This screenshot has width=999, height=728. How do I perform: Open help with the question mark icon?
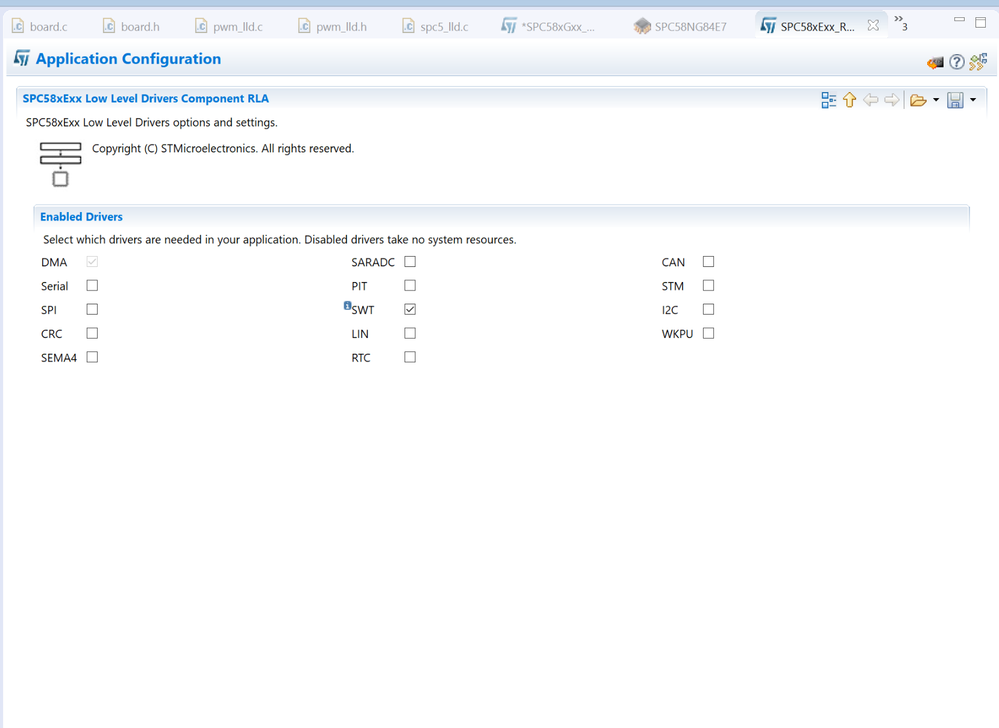pos(956,62)
